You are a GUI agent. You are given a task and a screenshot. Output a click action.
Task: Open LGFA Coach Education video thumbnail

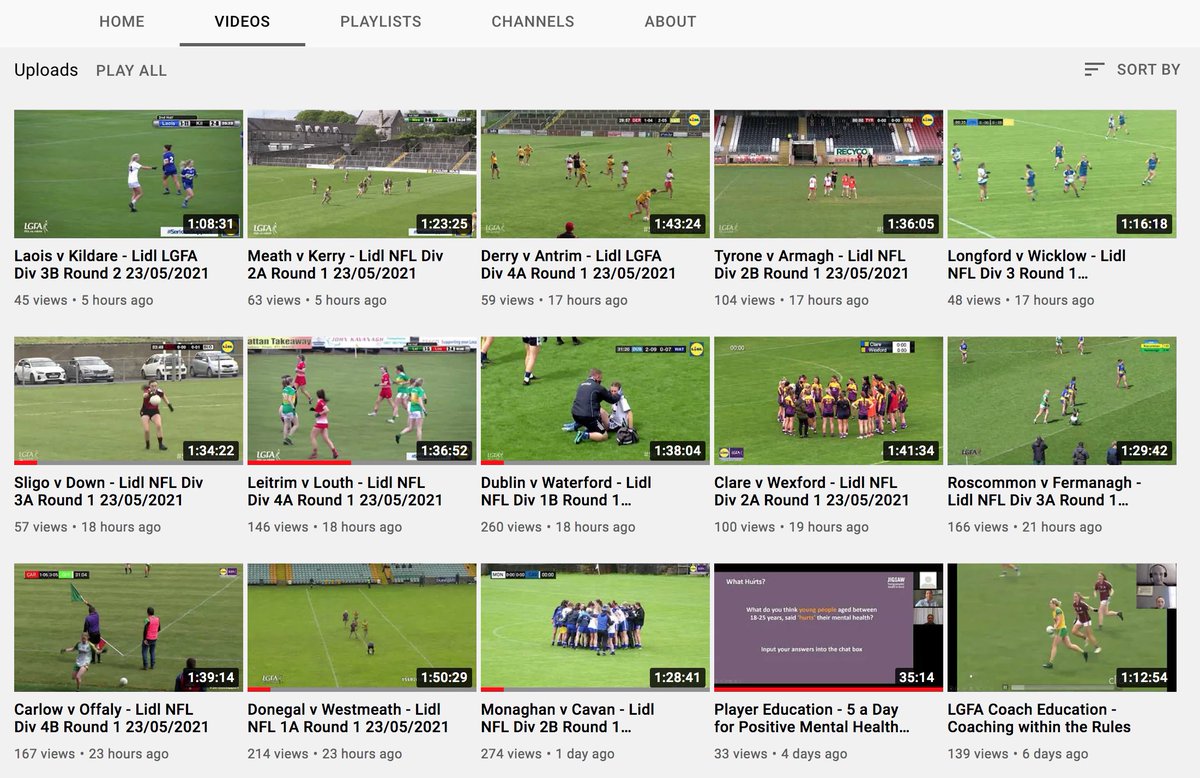(1062, 628)
